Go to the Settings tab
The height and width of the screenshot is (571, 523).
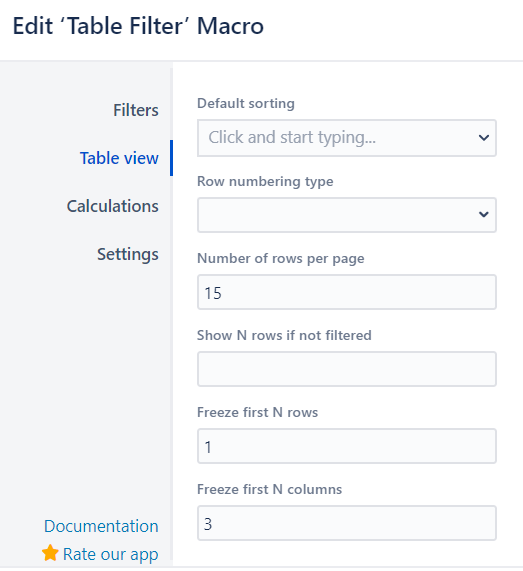tap(128, 254)
